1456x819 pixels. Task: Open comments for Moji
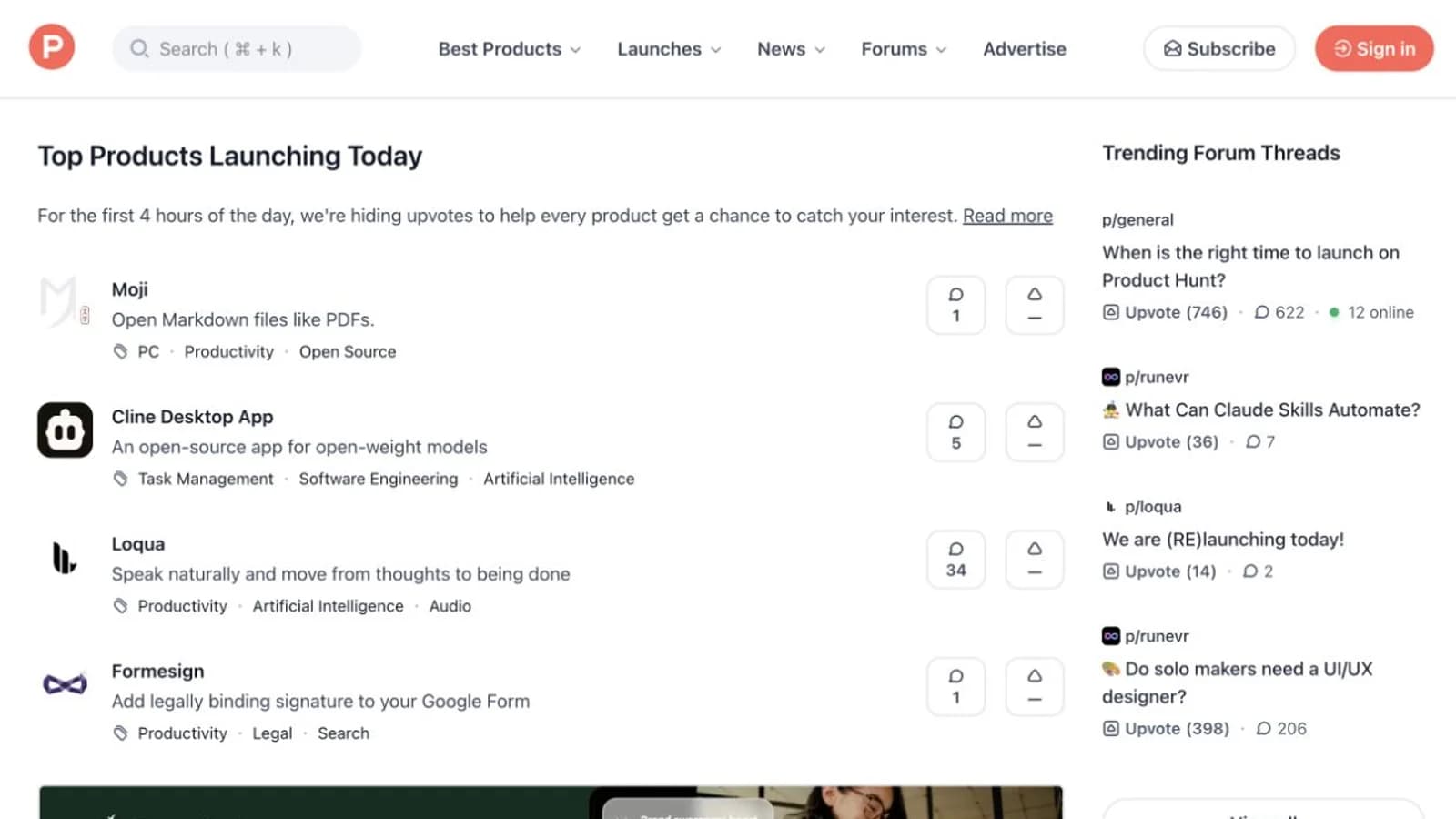click(x=955, y=305)
